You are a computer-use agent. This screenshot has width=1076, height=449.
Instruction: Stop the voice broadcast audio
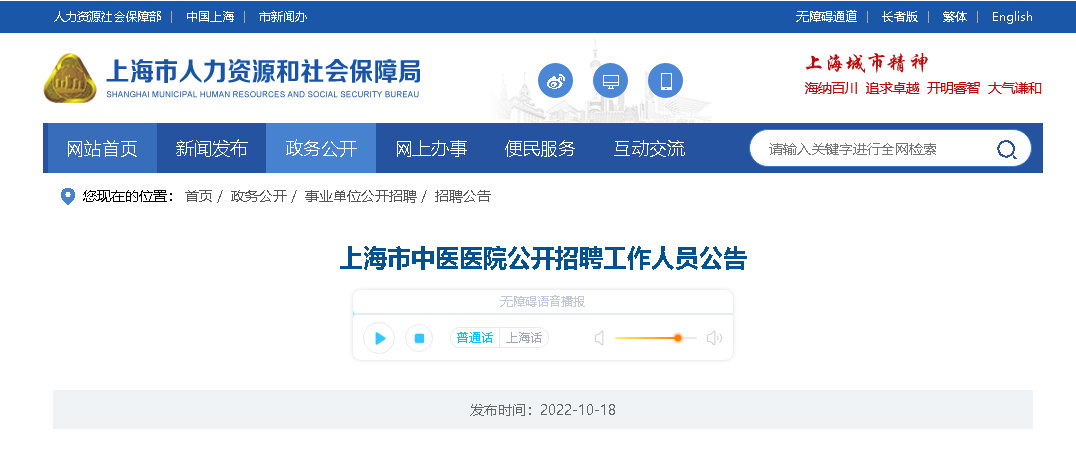click(419, 338)
